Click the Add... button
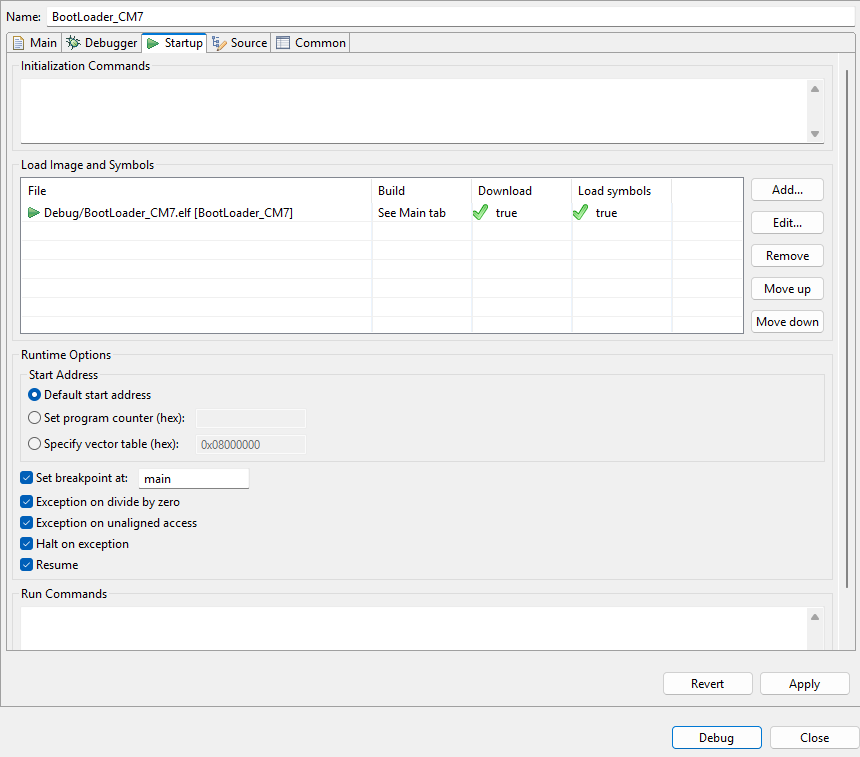The height and width of the screenshot is (757, 860). [x=787, y=190]
